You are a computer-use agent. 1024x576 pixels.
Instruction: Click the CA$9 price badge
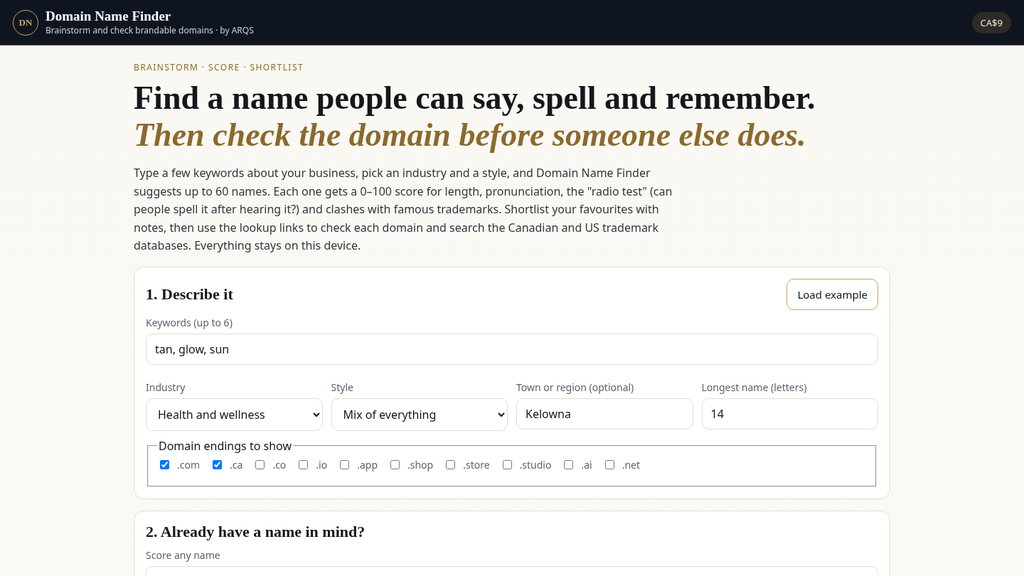991,23
